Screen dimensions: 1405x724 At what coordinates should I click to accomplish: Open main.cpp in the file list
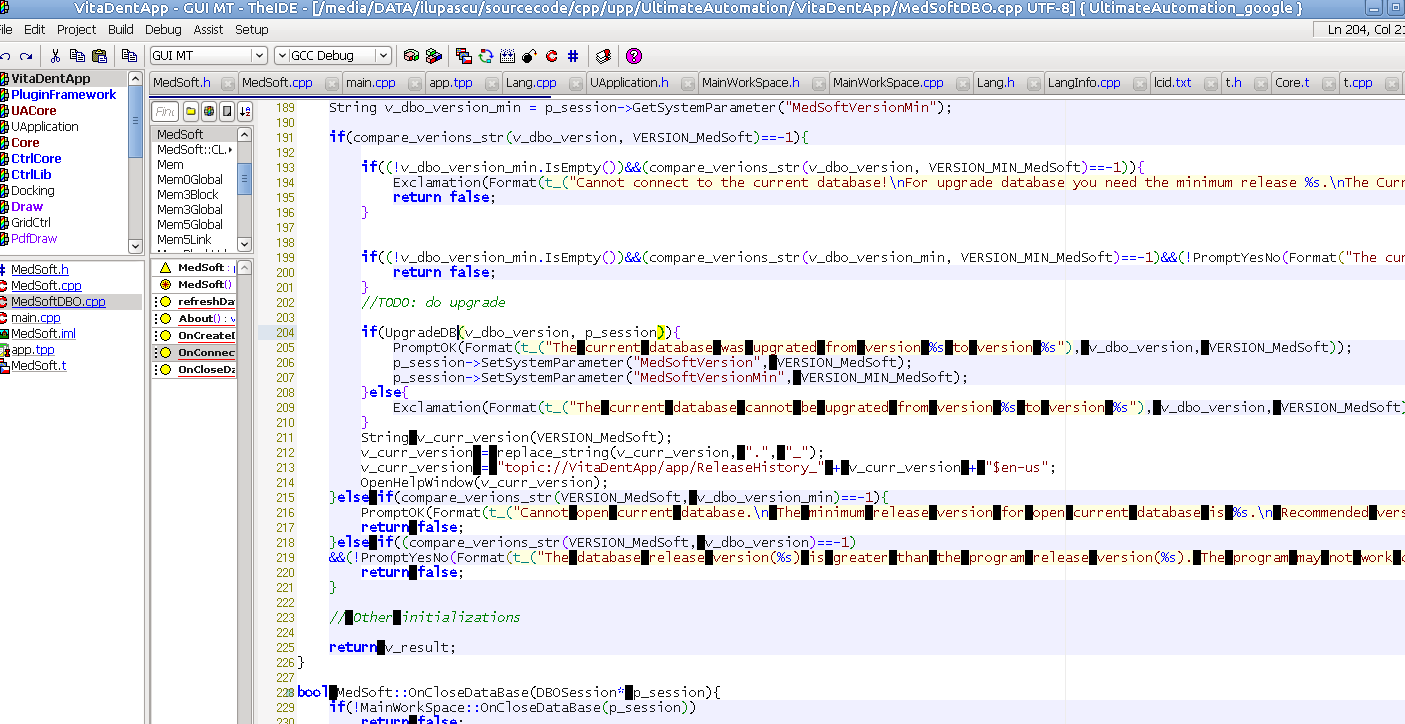[x=35, y=318]
